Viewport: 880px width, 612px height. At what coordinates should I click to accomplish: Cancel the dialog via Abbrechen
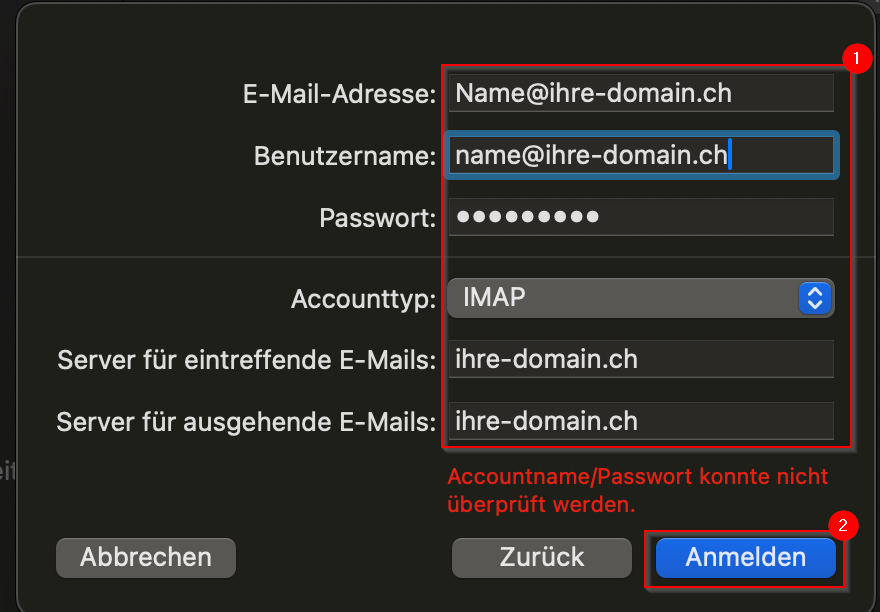tap(146, 557)
